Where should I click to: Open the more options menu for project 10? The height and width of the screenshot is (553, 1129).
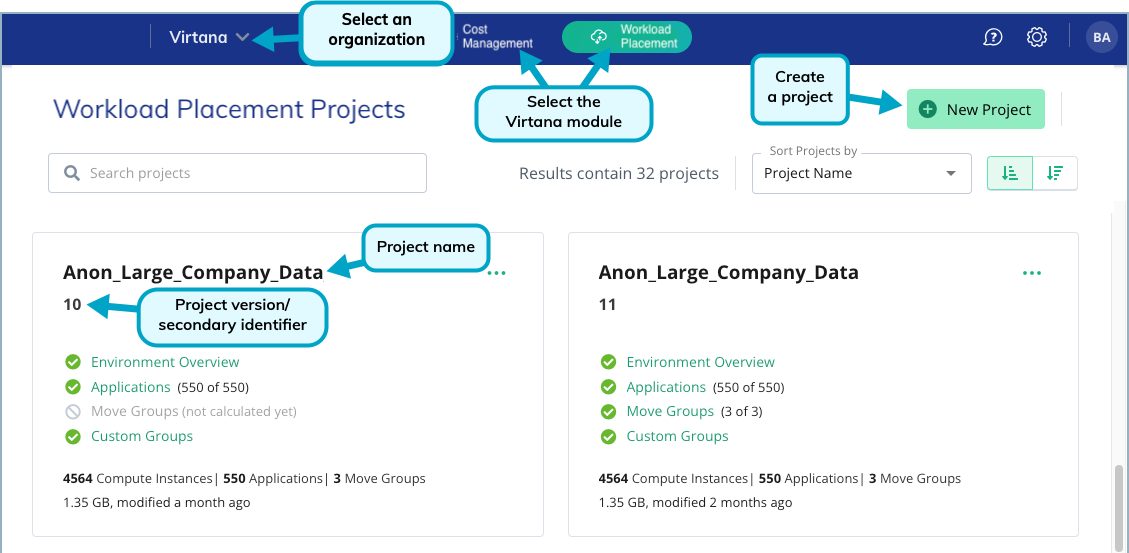click(x=497, y=273)
